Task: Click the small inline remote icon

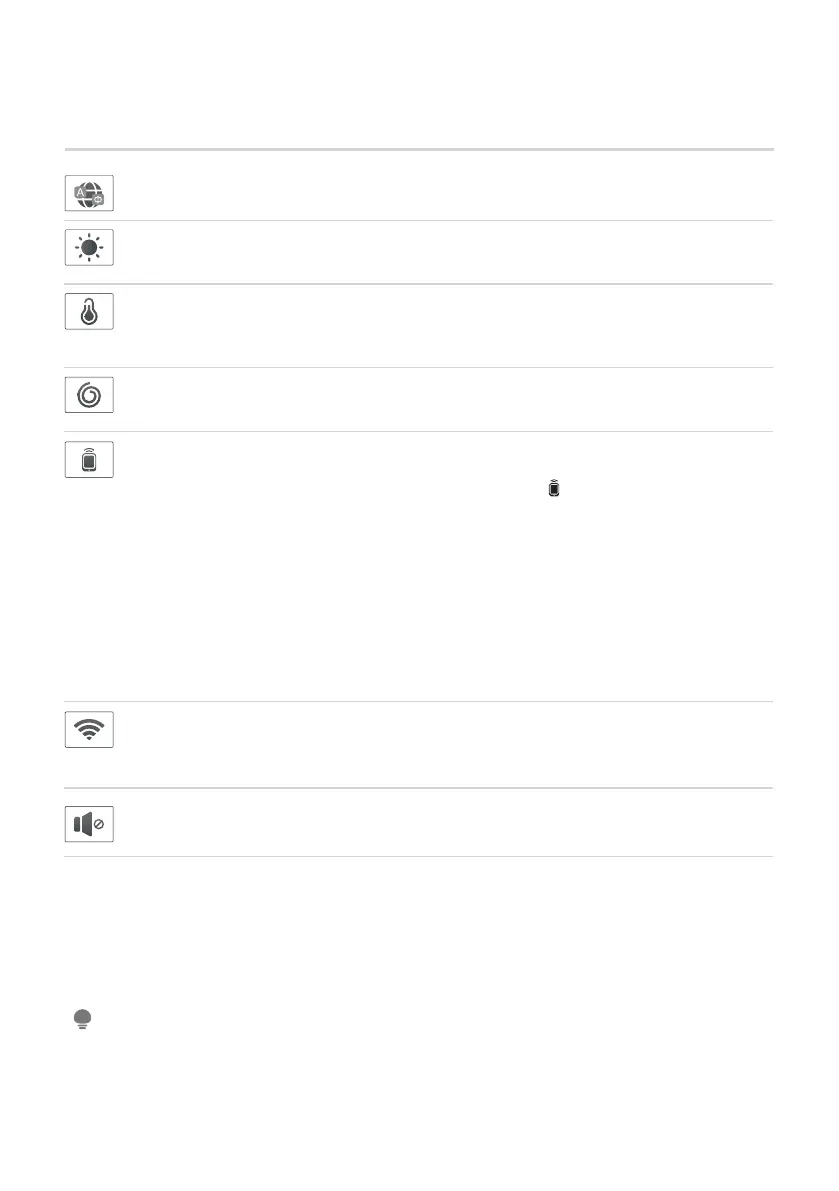Action: [556, 489]
